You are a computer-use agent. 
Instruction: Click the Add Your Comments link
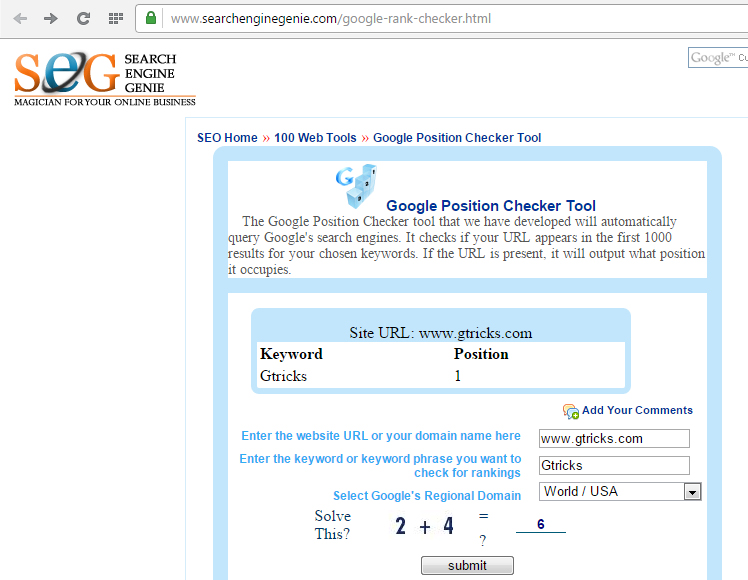click(x=637, y=410)
